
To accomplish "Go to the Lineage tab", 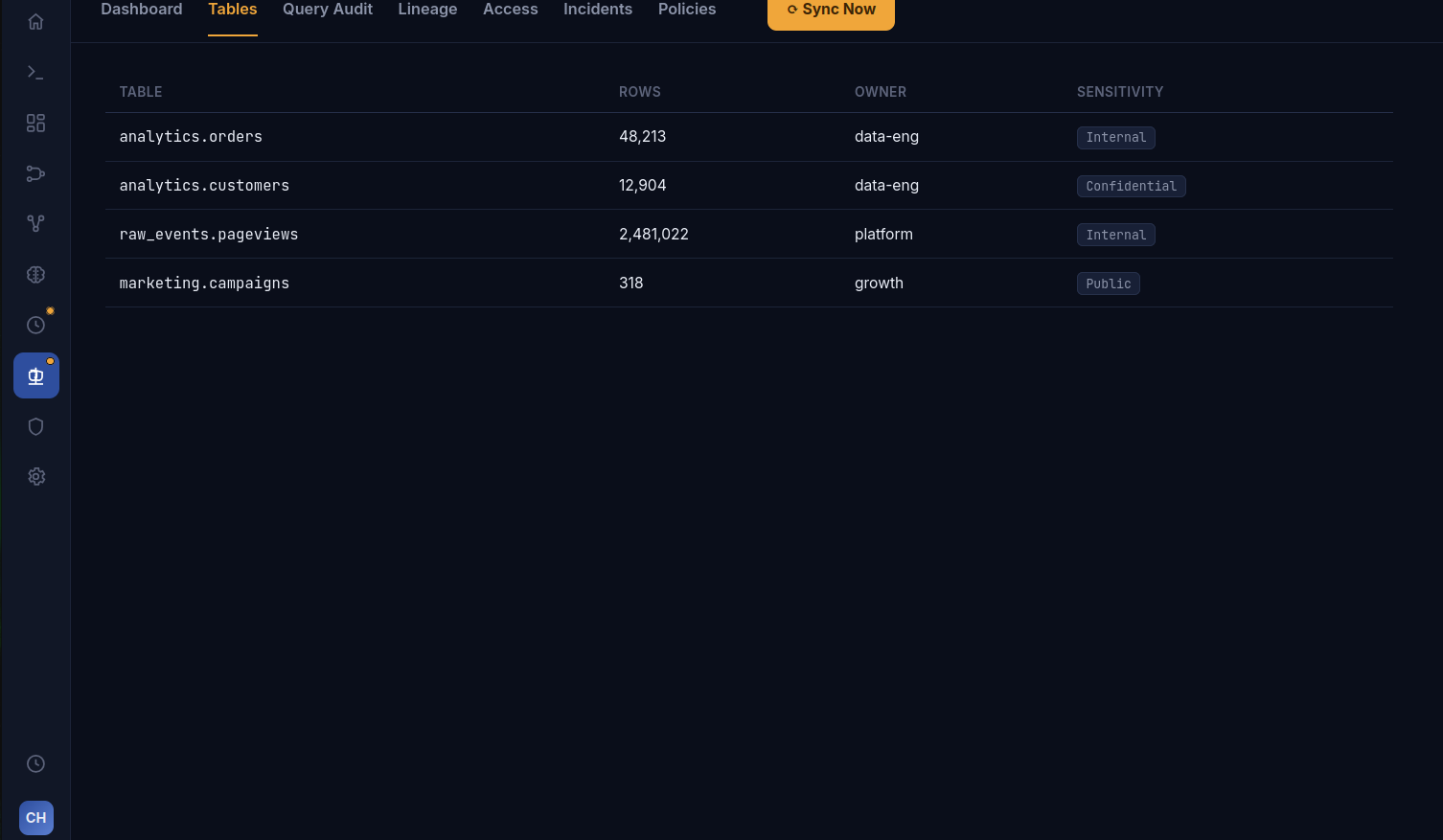I will pyautogui.click(x=427, y=10).
